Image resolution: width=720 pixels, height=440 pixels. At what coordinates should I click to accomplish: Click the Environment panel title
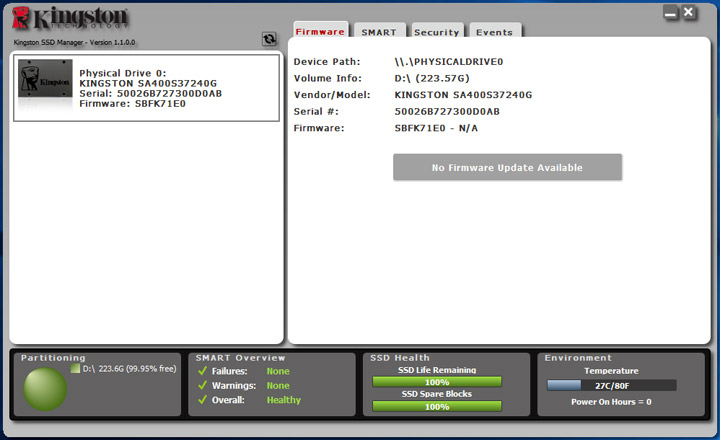(x=578, y=358)
